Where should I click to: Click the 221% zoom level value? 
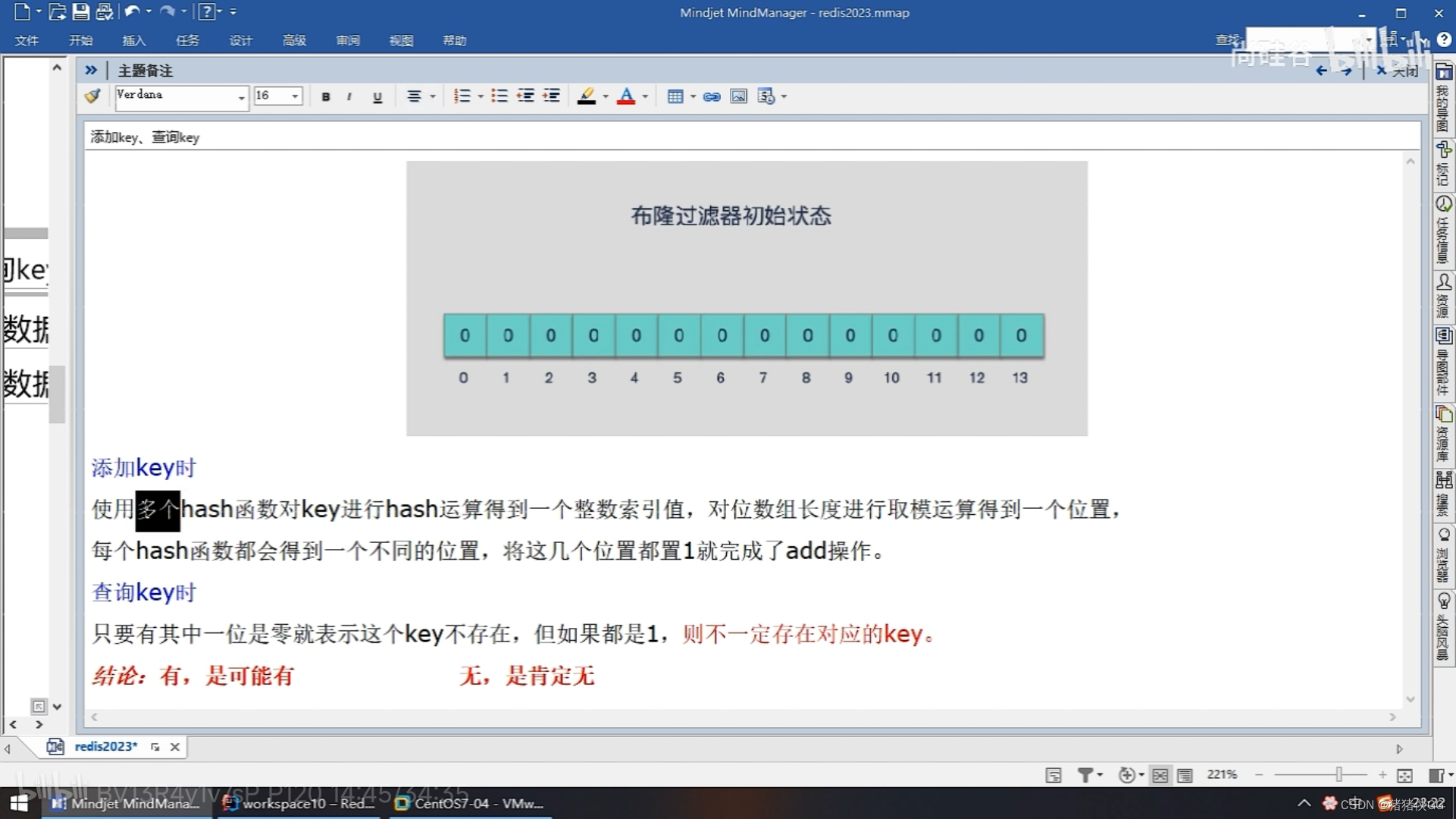point(1222,774)
